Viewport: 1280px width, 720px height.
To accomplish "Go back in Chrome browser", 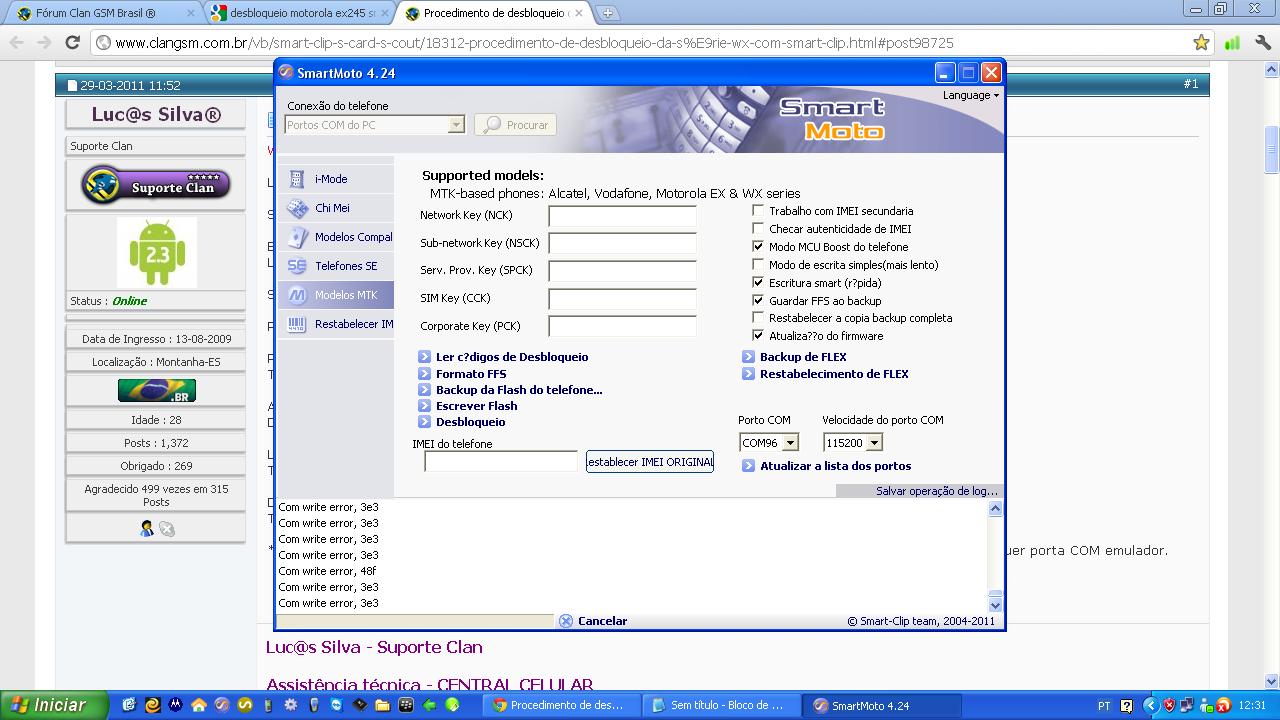I will [16, 43].
